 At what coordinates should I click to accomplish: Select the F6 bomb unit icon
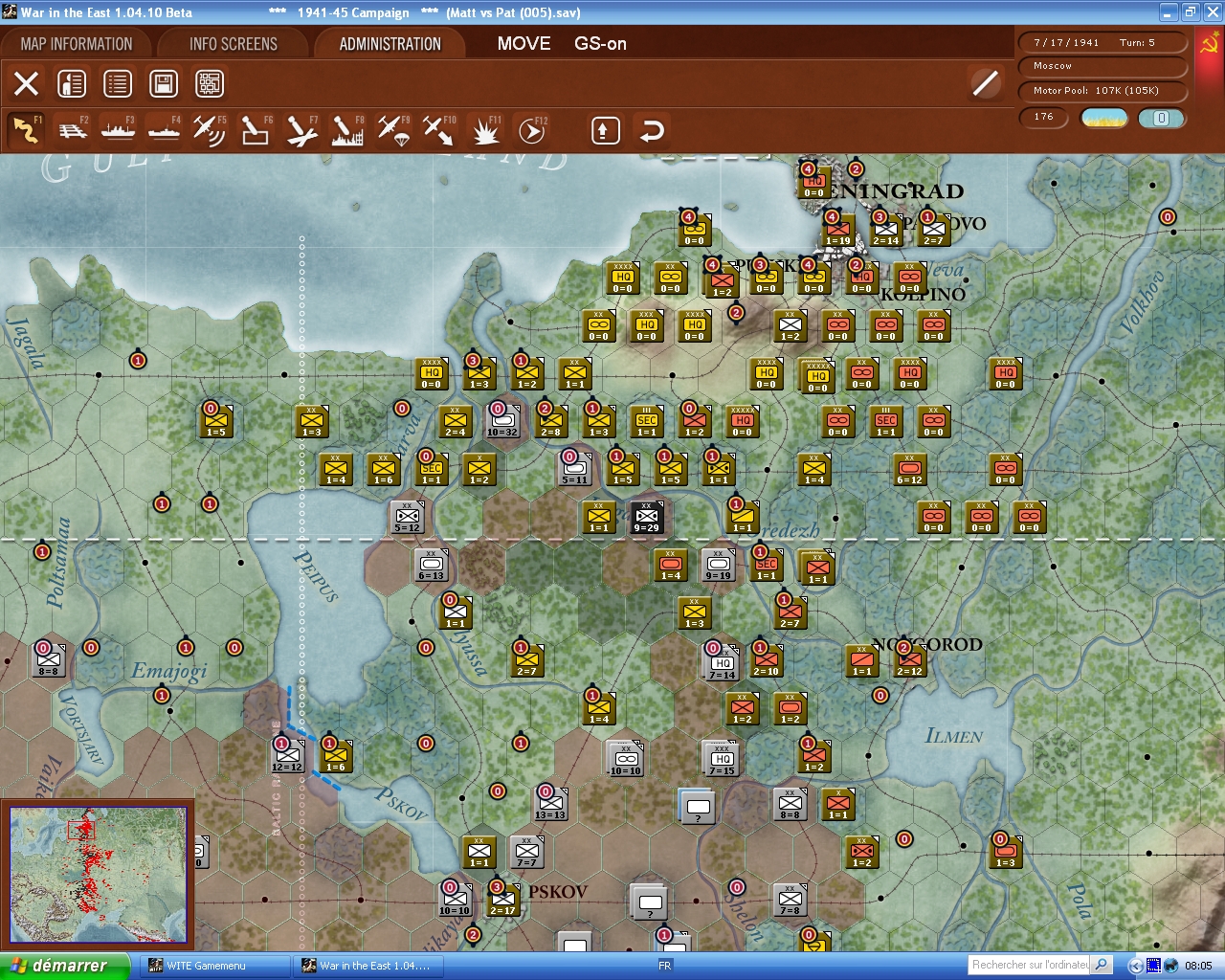(x=256, y=130)
